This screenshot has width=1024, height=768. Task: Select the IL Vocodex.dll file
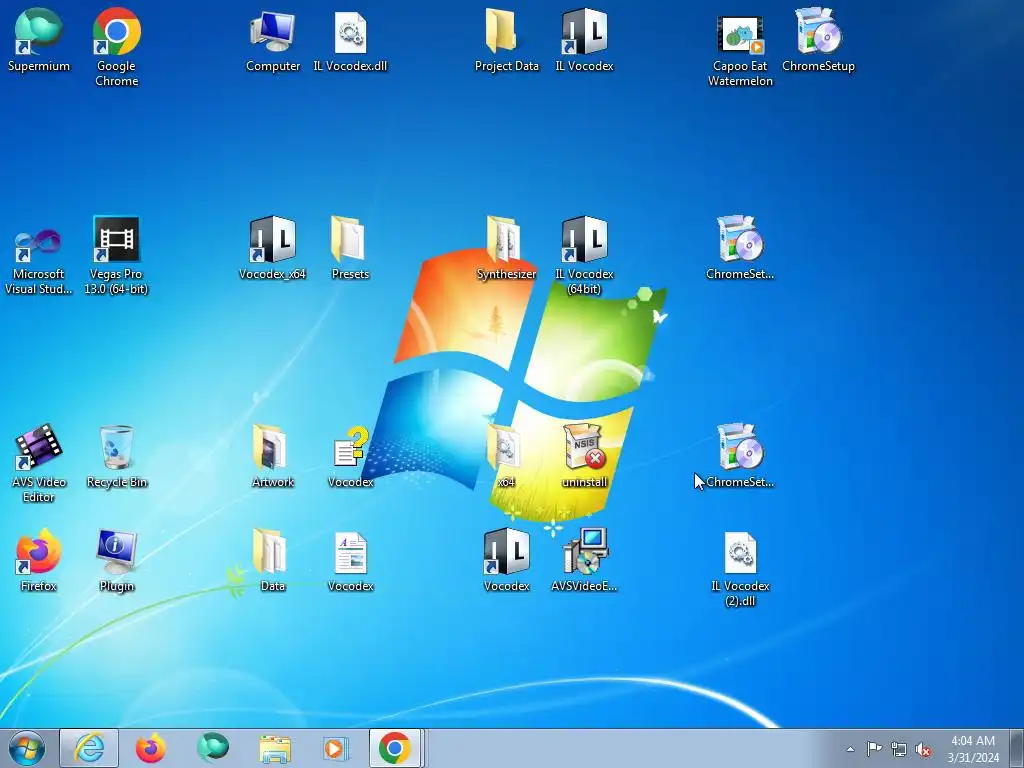pyautogui.click(x=350, y=39)
